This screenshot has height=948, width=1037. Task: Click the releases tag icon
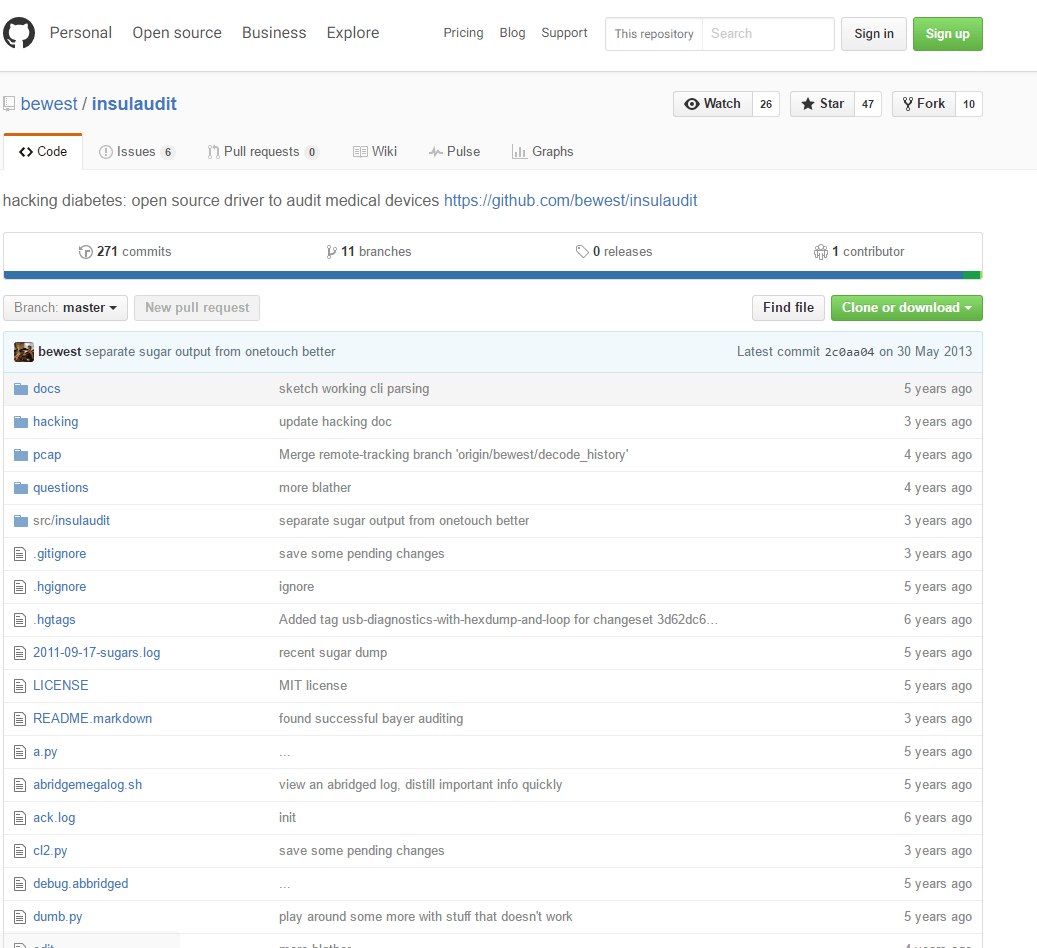[x=582, y=251]
